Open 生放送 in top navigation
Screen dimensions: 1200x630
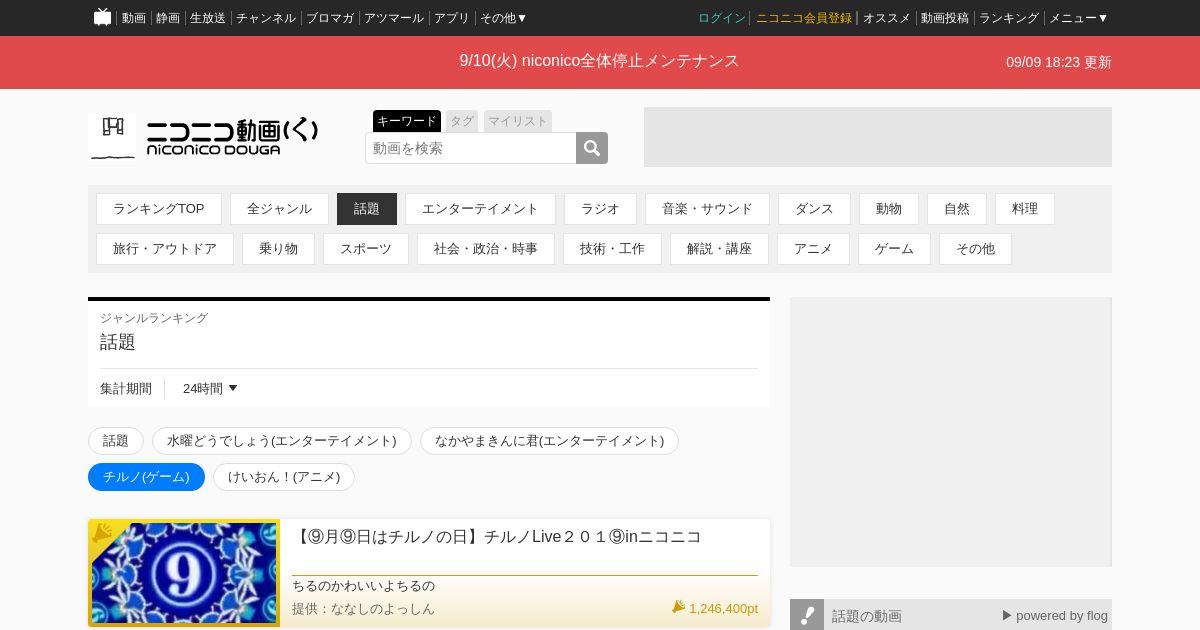[208, 18]
